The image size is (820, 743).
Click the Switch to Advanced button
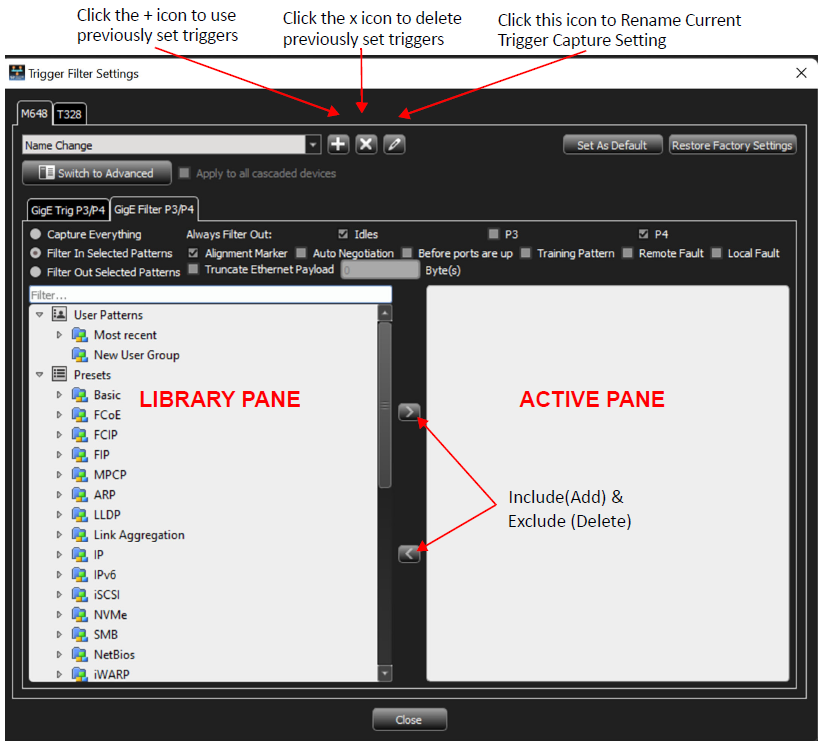[97, 173]
